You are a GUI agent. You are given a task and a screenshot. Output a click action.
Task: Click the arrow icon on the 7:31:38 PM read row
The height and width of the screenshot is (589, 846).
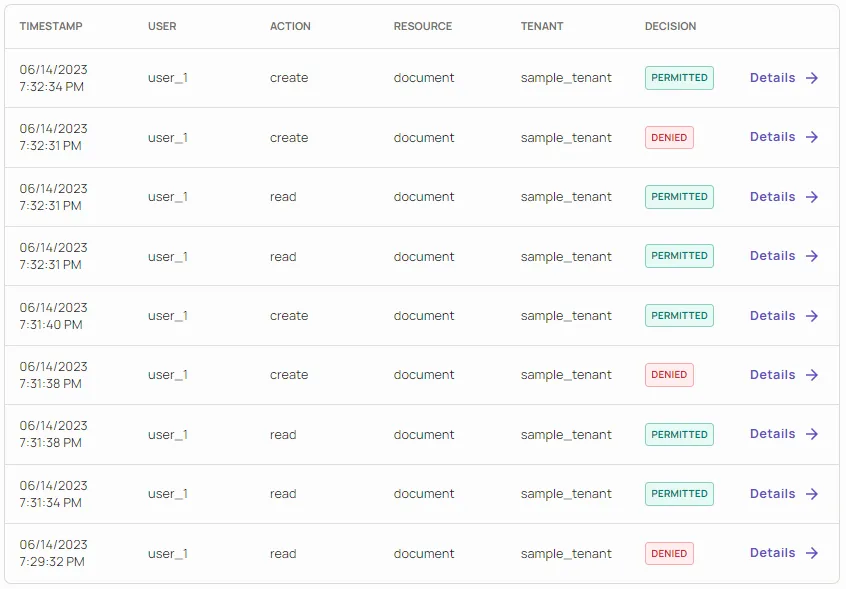pyautogui.click(x=812, y=434)
